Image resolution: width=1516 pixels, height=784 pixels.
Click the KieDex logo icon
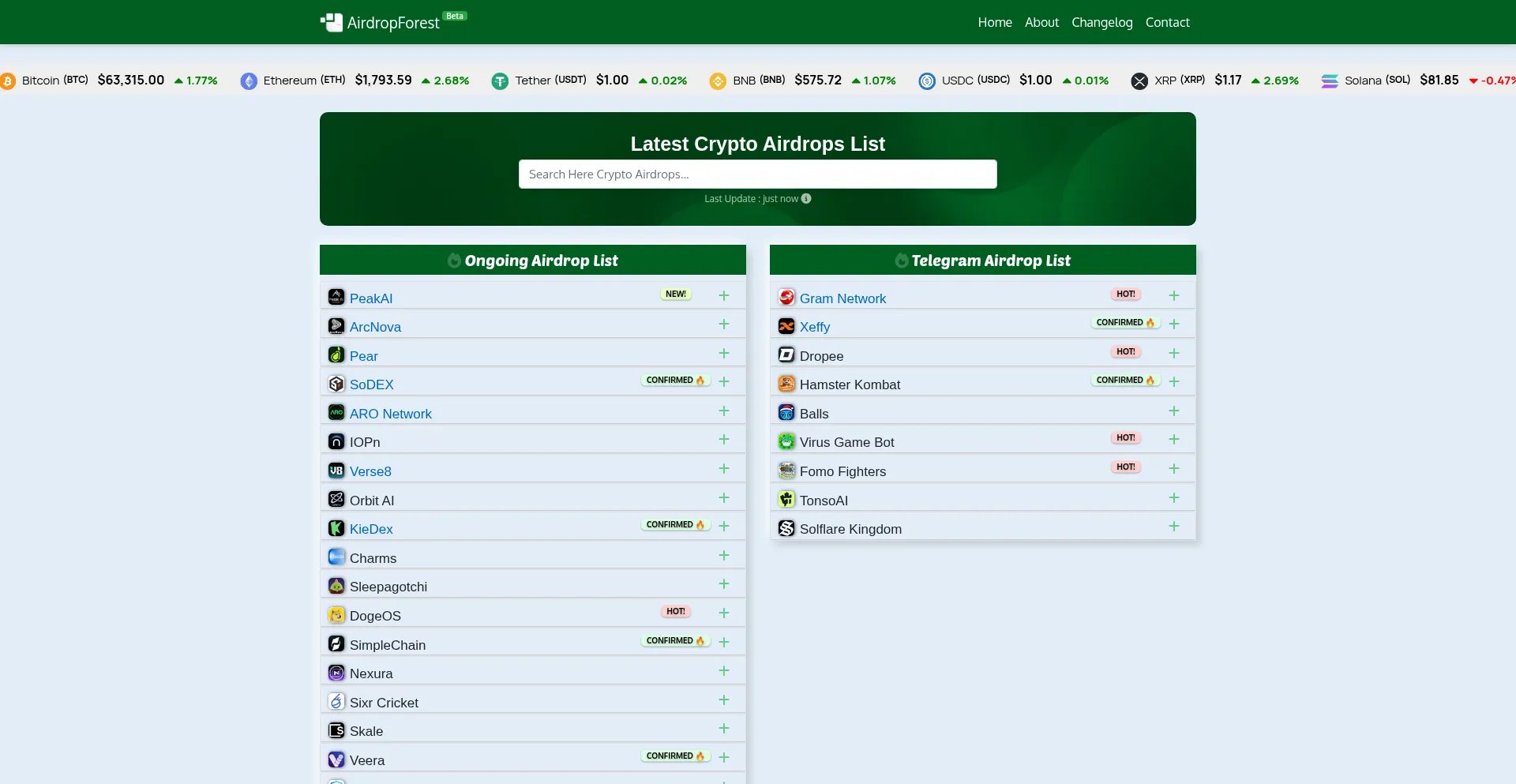pos(336,528)
